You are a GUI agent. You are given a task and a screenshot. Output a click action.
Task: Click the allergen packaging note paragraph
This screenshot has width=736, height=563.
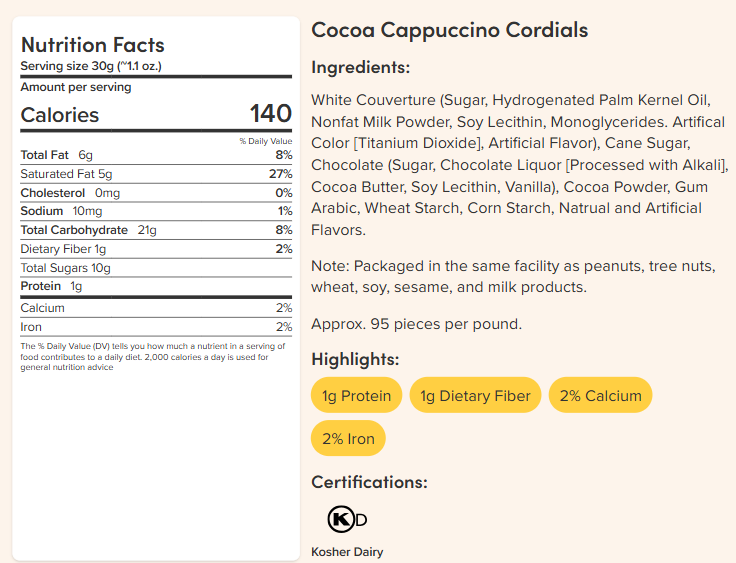coord(510,277)
